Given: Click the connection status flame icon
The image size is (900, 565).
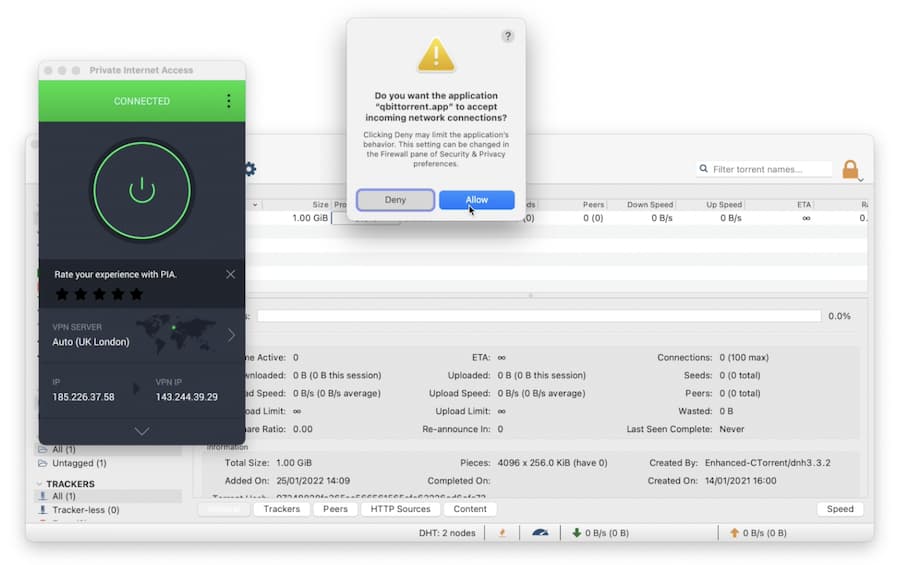Looking at the screenshot, I should coord(502,533).
